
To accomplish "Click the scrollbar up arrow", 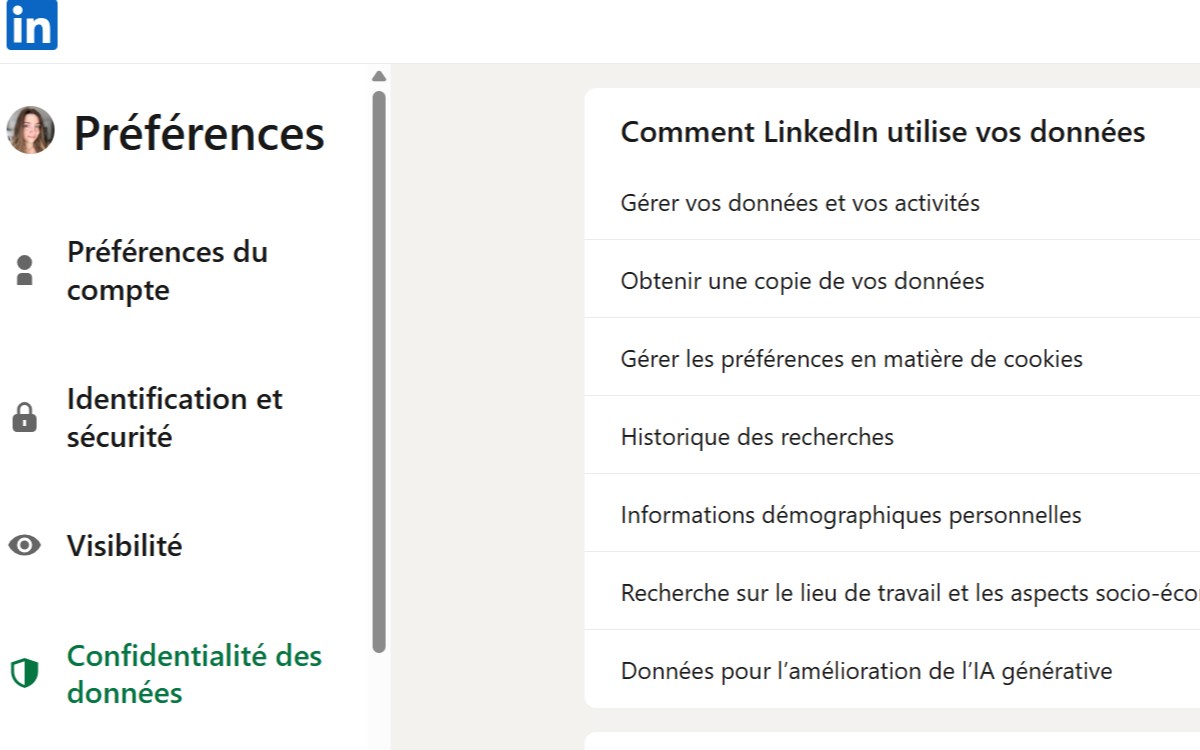I will 379,75.
